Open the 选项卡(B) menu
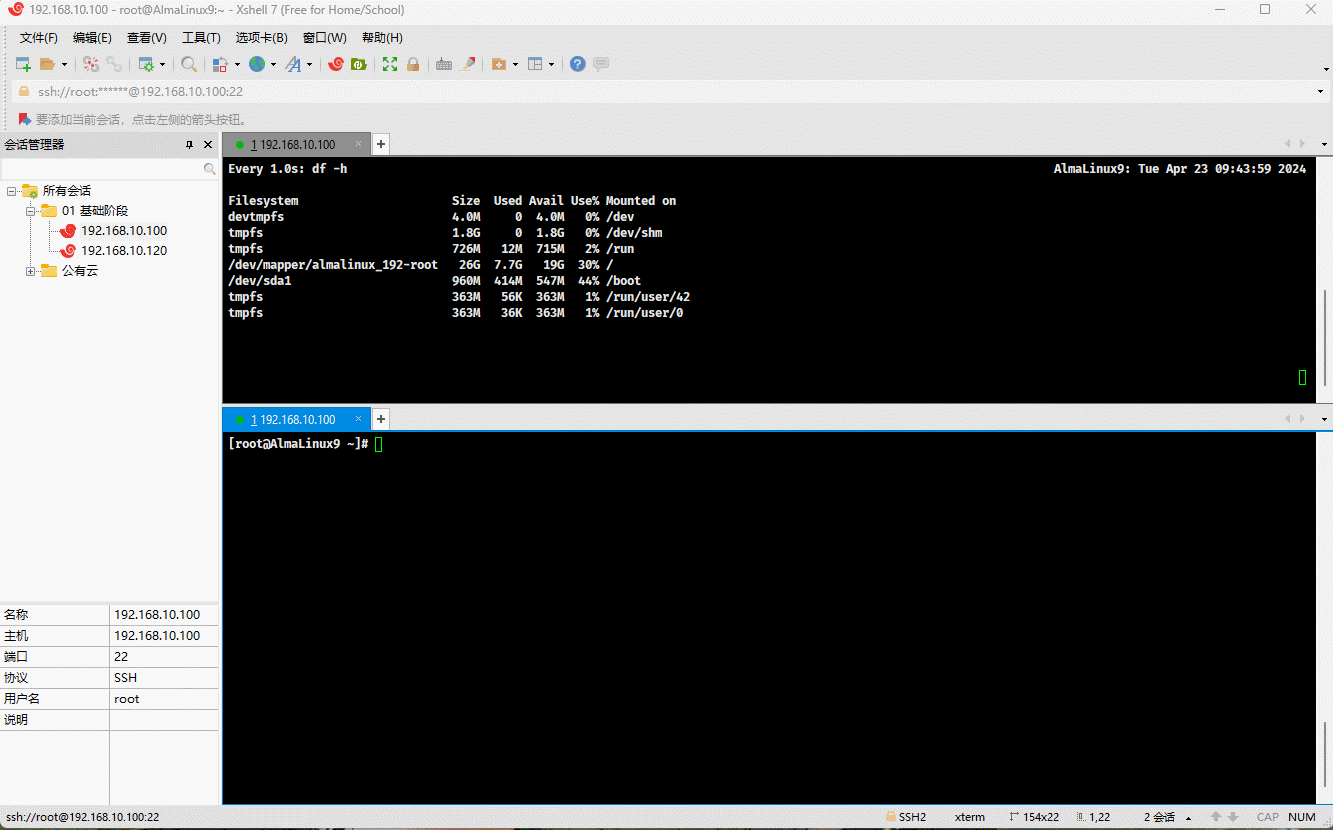The width and height of the screenshot is (1333, 830). tap(261, 38)
